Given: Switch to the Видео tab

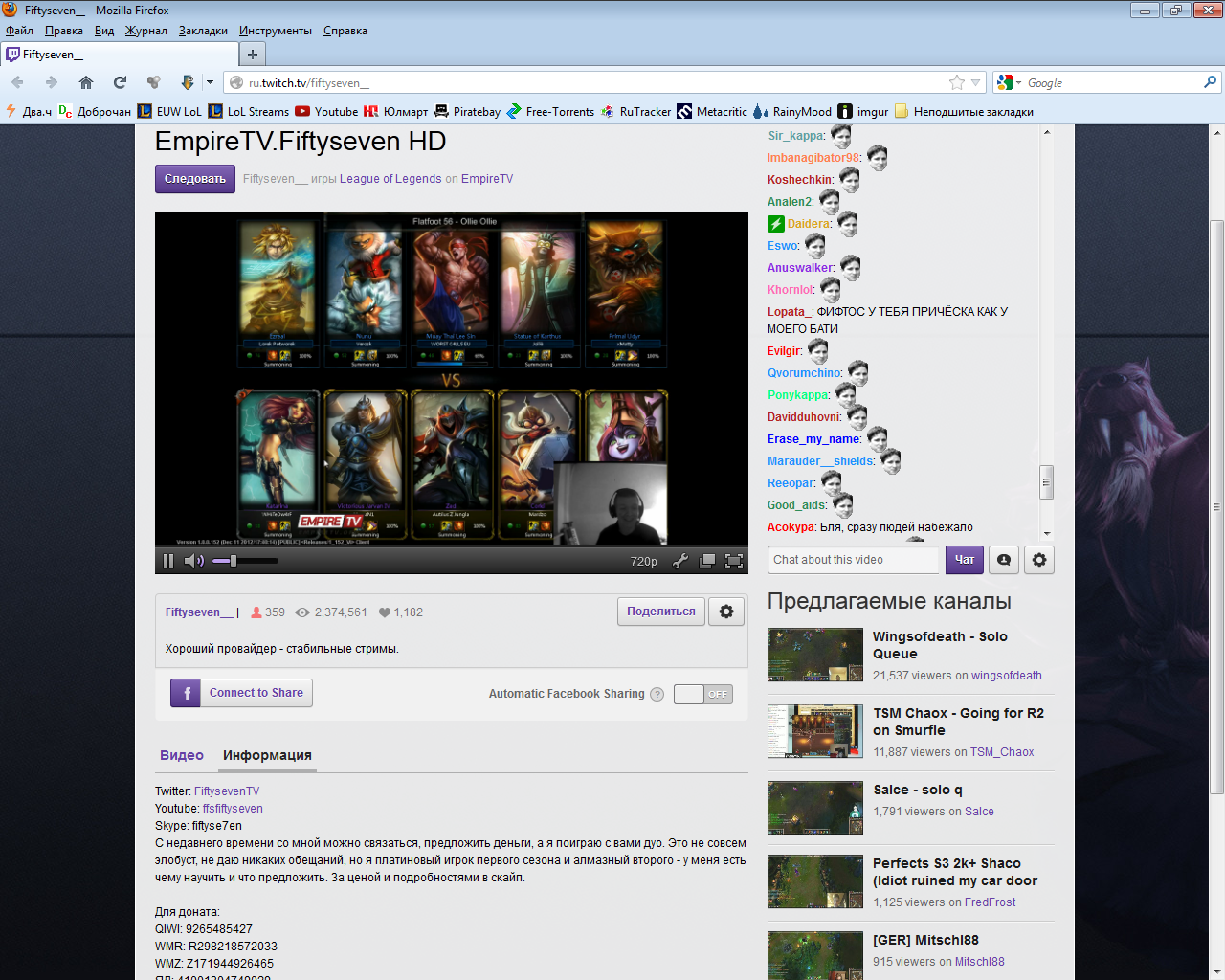Looking at the screenshot, I should 182,755.
